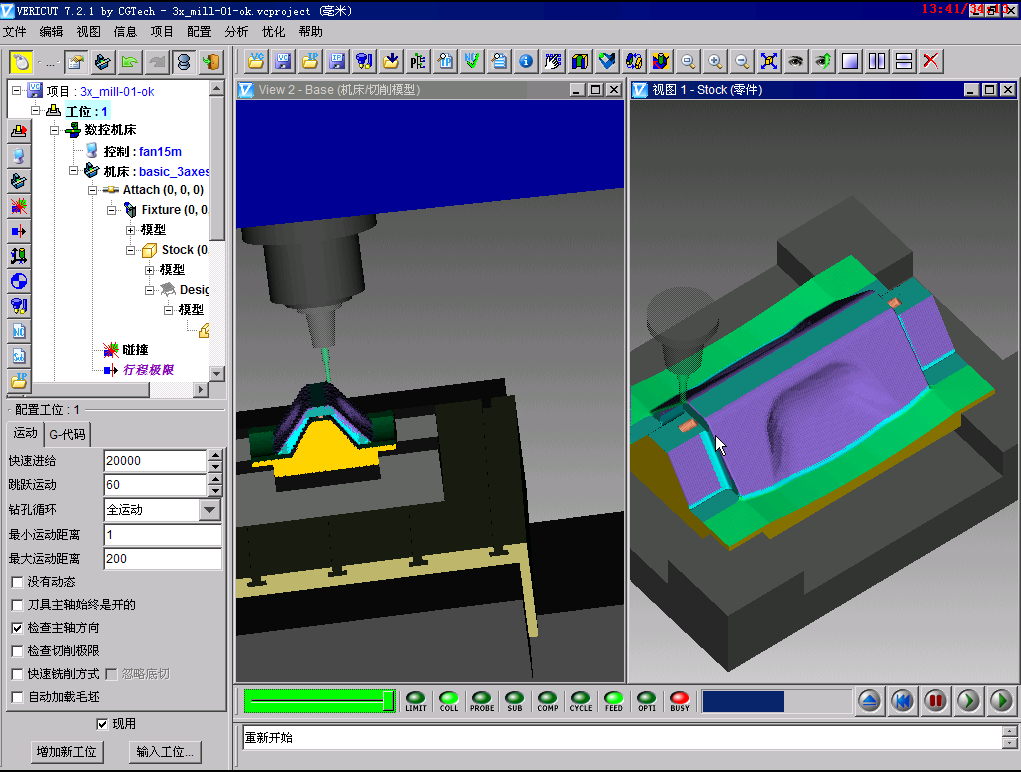The width and height of the screenshot is (1021, 772).
Task: Collapse the Fixture tree node
Action: coord(111,210)
